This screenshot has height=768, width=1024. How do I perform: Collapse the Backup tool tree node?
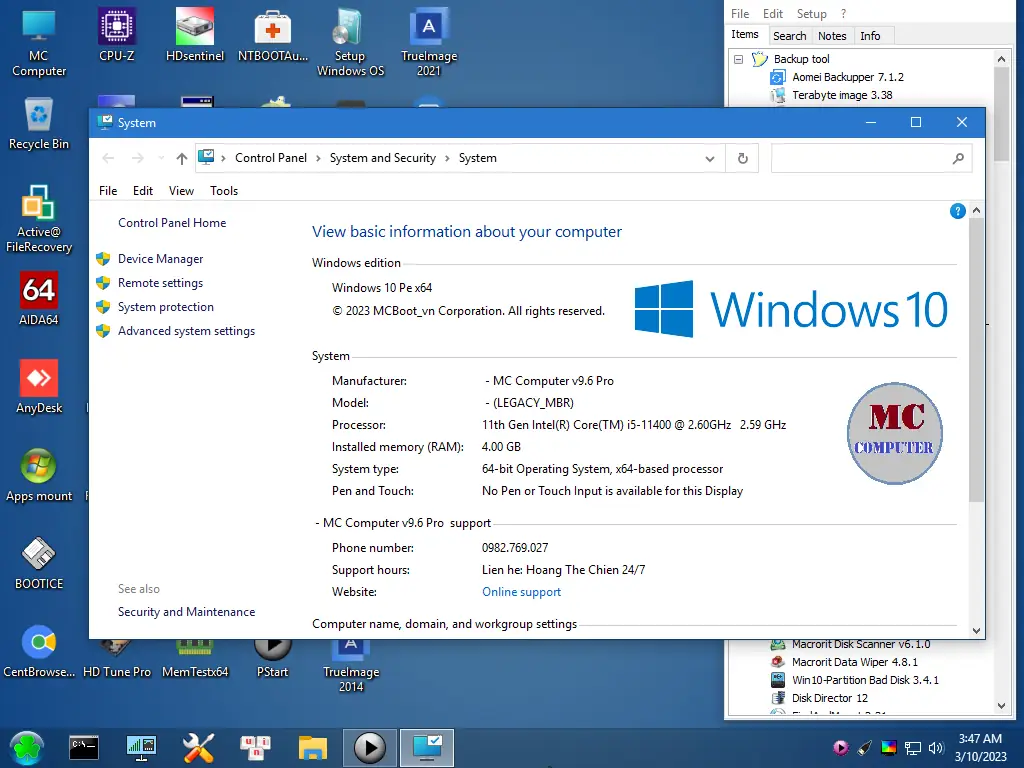click(739, 59)
